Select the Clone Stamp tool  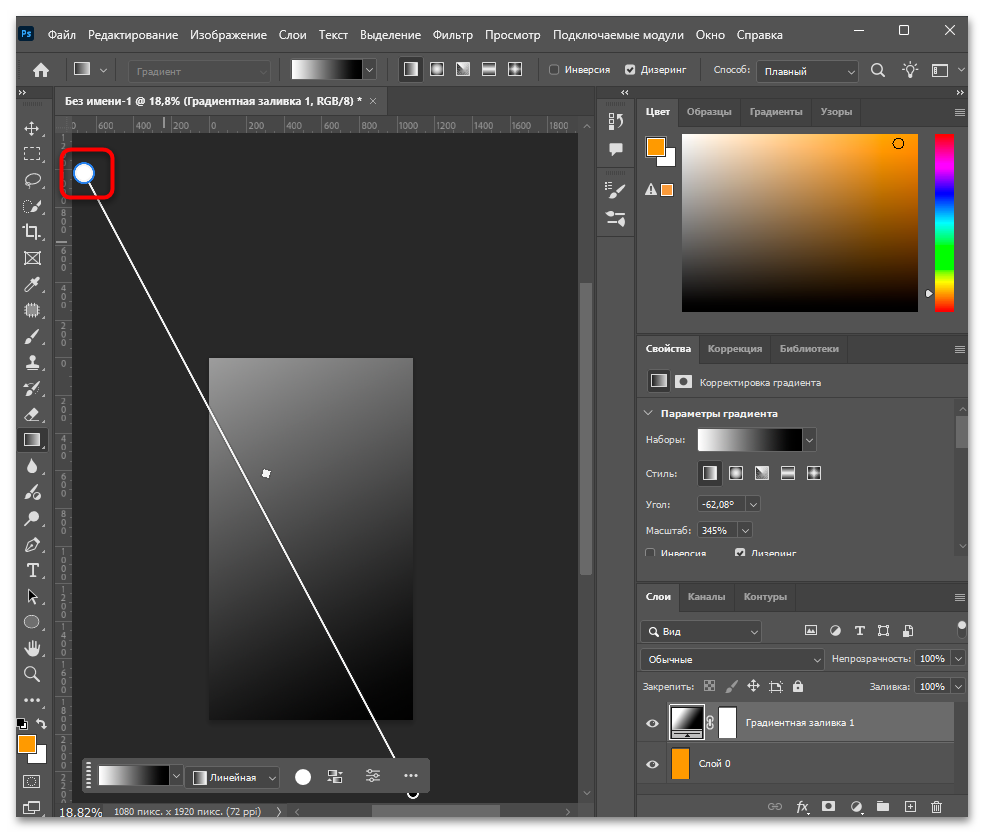pos(32,362)
